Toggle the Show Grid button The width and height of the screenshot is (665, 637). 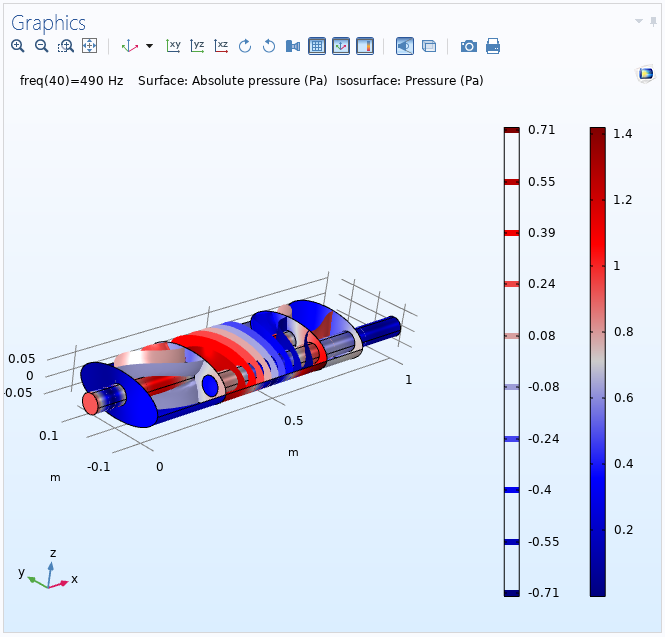point(317,46)
